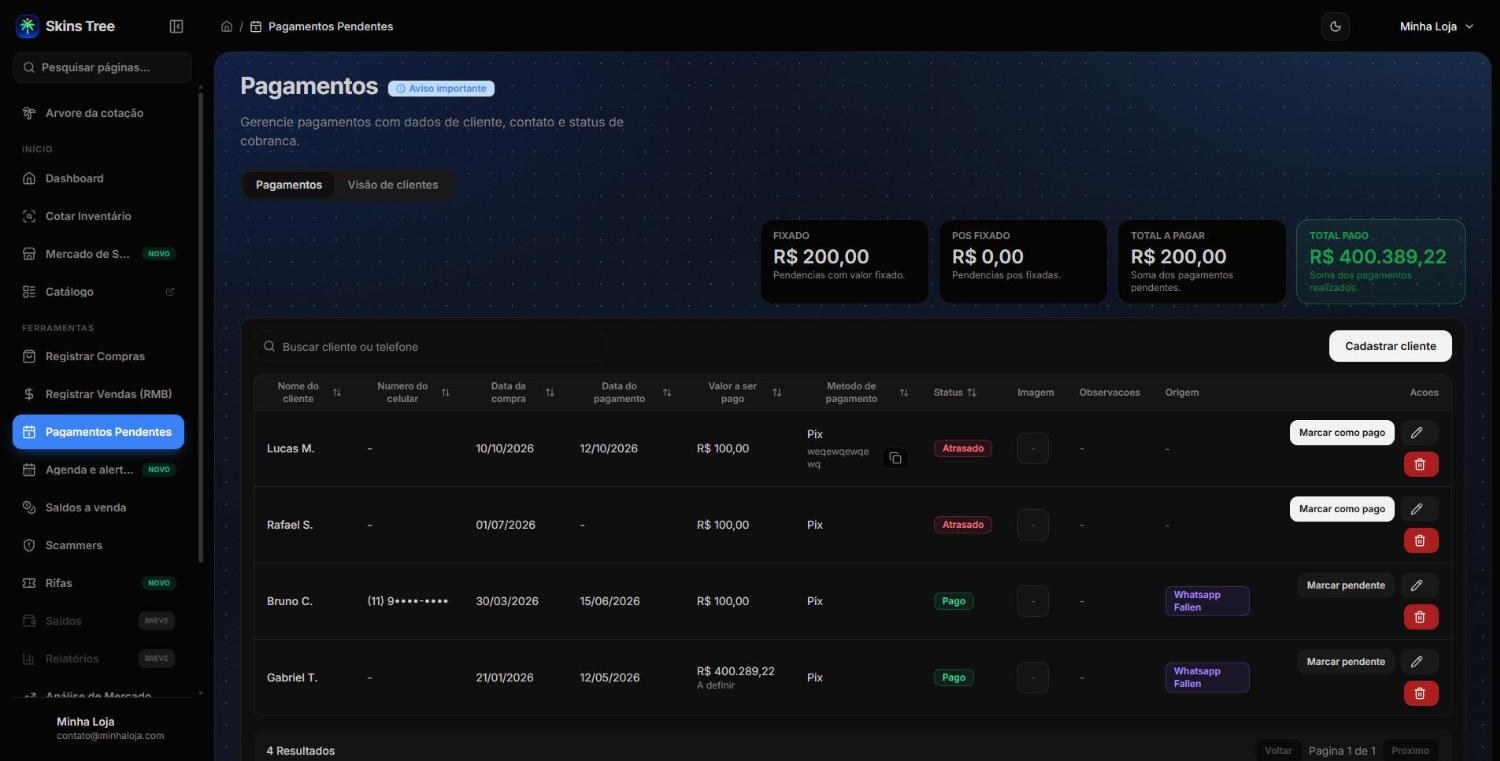Click the Skins Tree palm logo
Screen dimensions: 1500x761
click(x=27, y=27)
